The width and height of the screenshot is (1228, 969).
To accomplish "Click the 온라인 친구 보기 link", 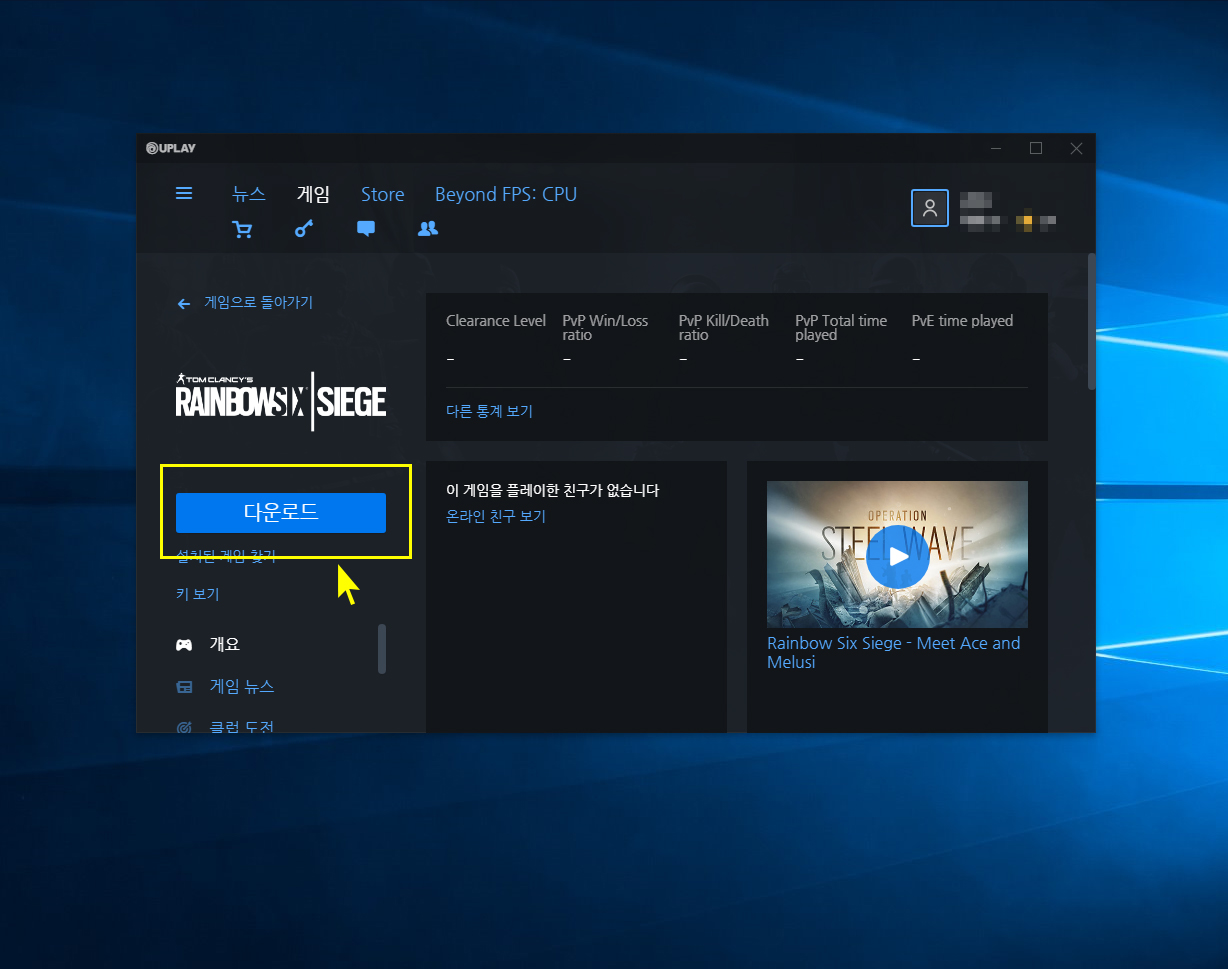I will click(x=496, y=517).
